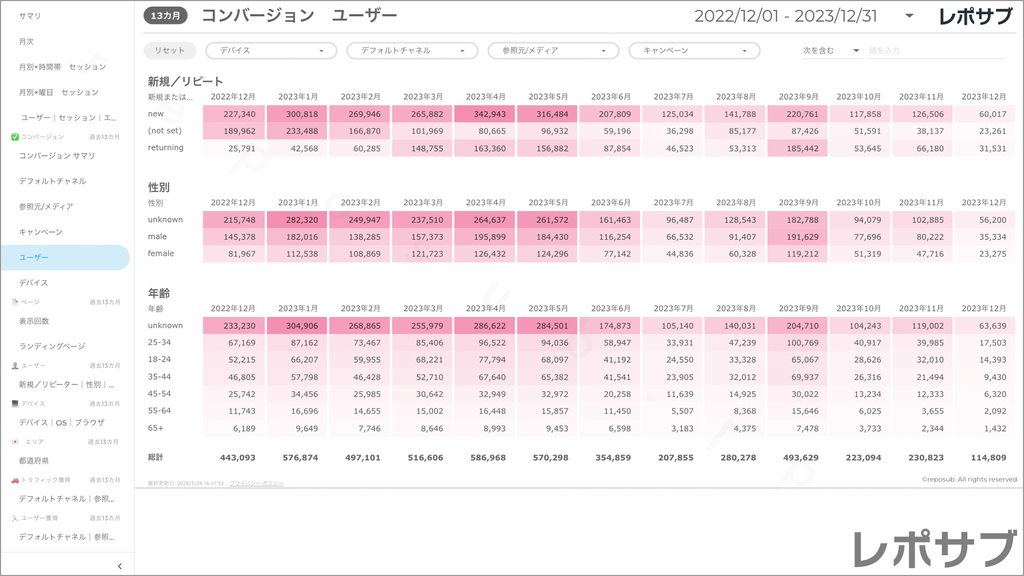
Task: Collapse the sidebar with the left chevron
Action: tap(120, 566)
